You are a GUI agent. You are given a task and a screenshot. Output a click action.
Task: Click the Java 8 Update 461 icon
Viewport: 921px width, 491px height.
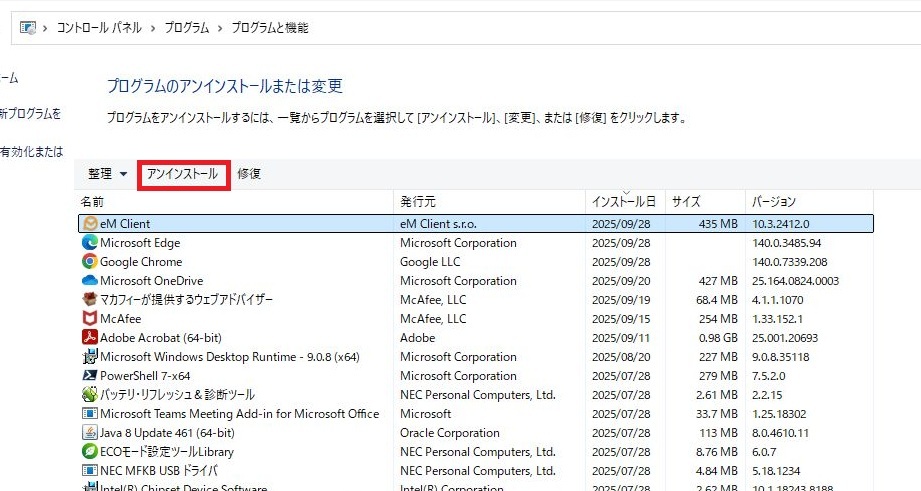pyautogui.click(x=90, y=433)
